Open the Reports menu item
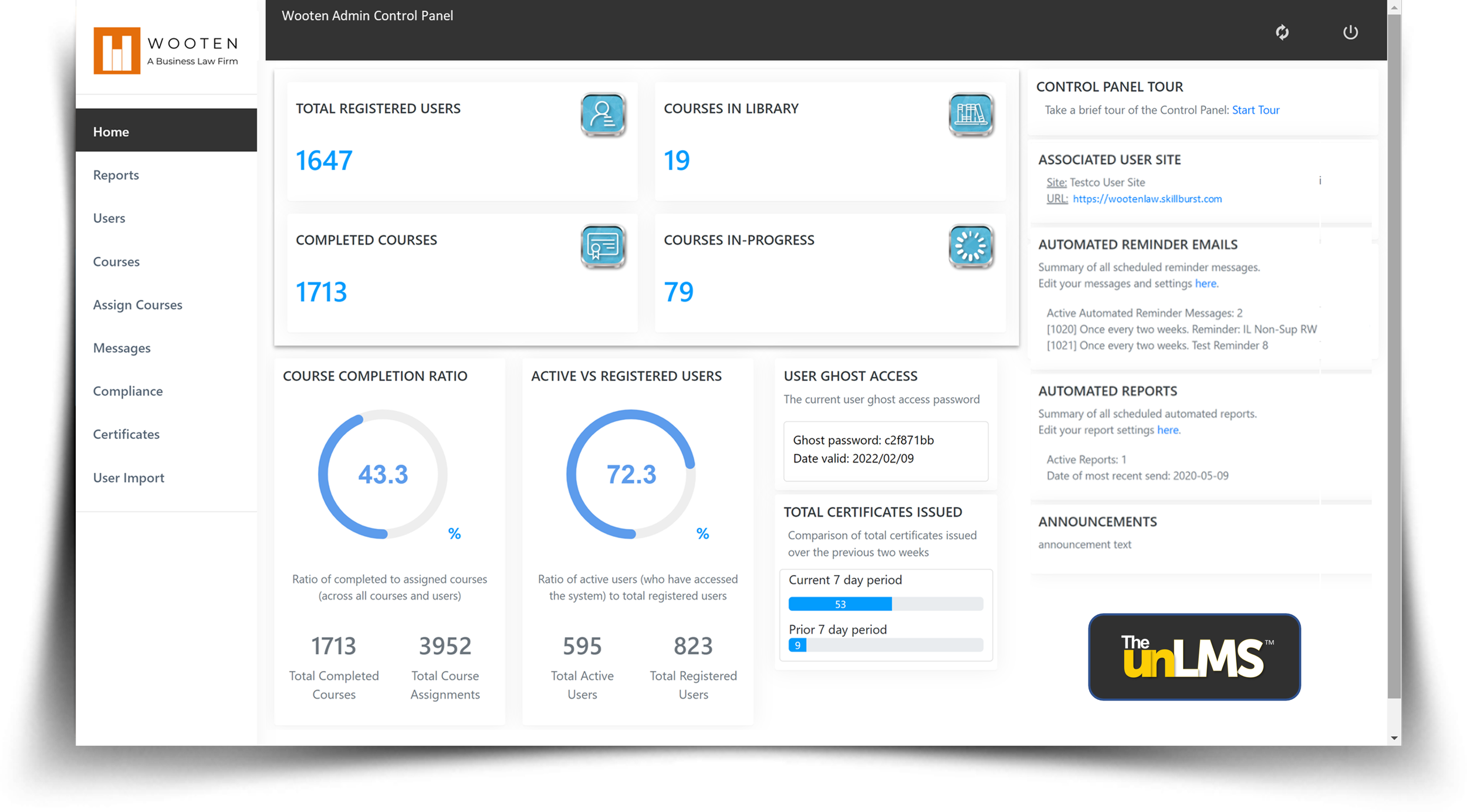Screen dimensions: 1467x812 (116, 175)
